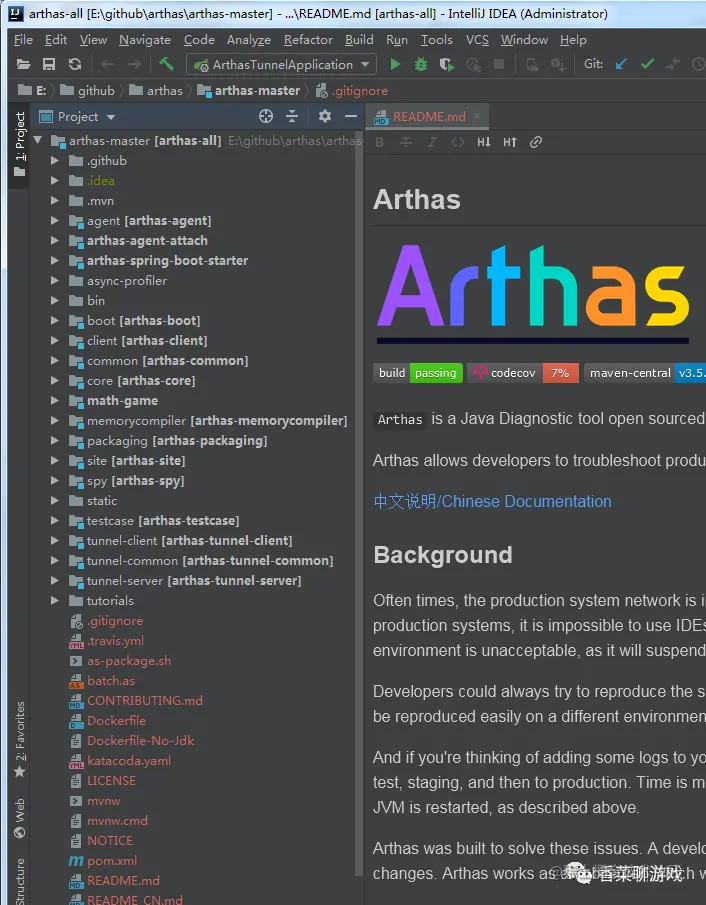This screenshot has width=706, height=905.
Task: Click the Synchronize refresh icon
Action: pos(74,64)
